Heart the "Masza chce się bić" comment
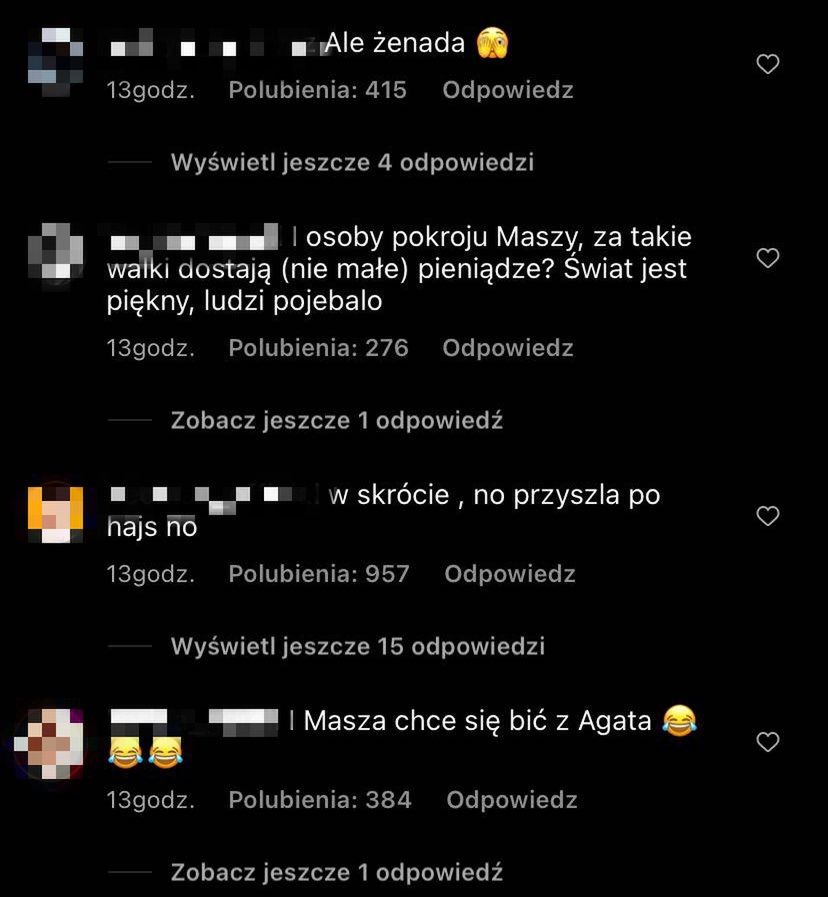 tap(768, 742)
